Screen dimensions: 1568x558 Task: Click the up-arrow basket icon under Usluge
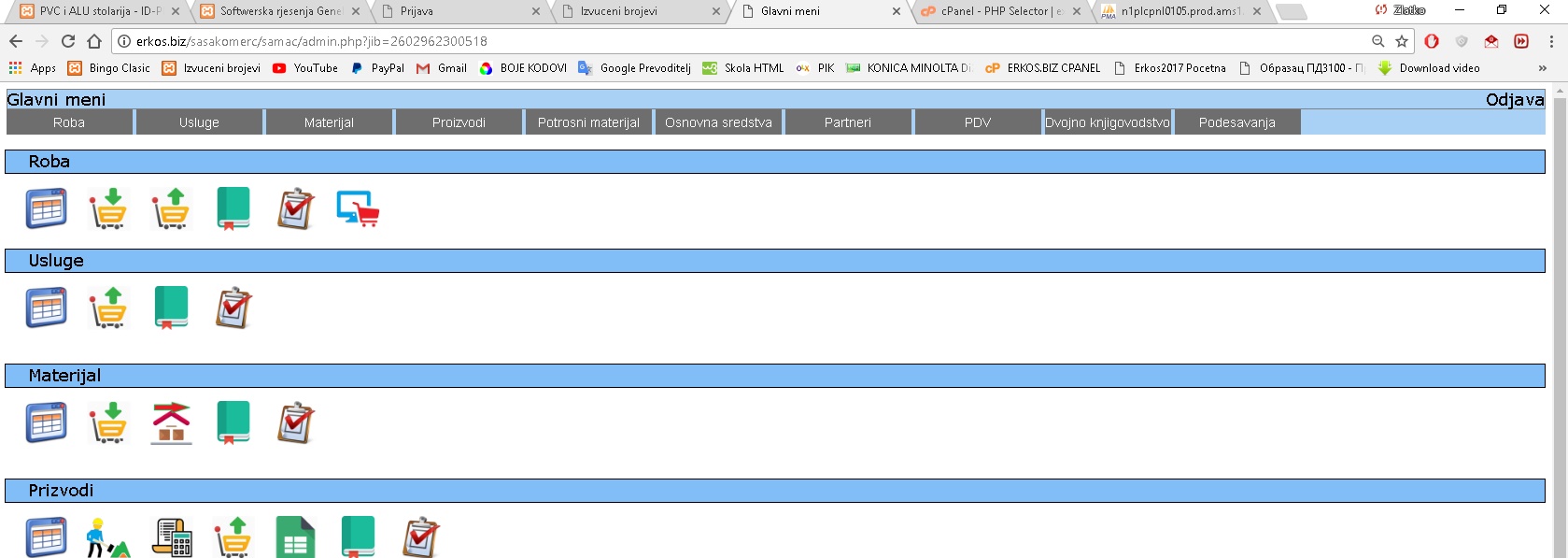click(x=108, y=308)
